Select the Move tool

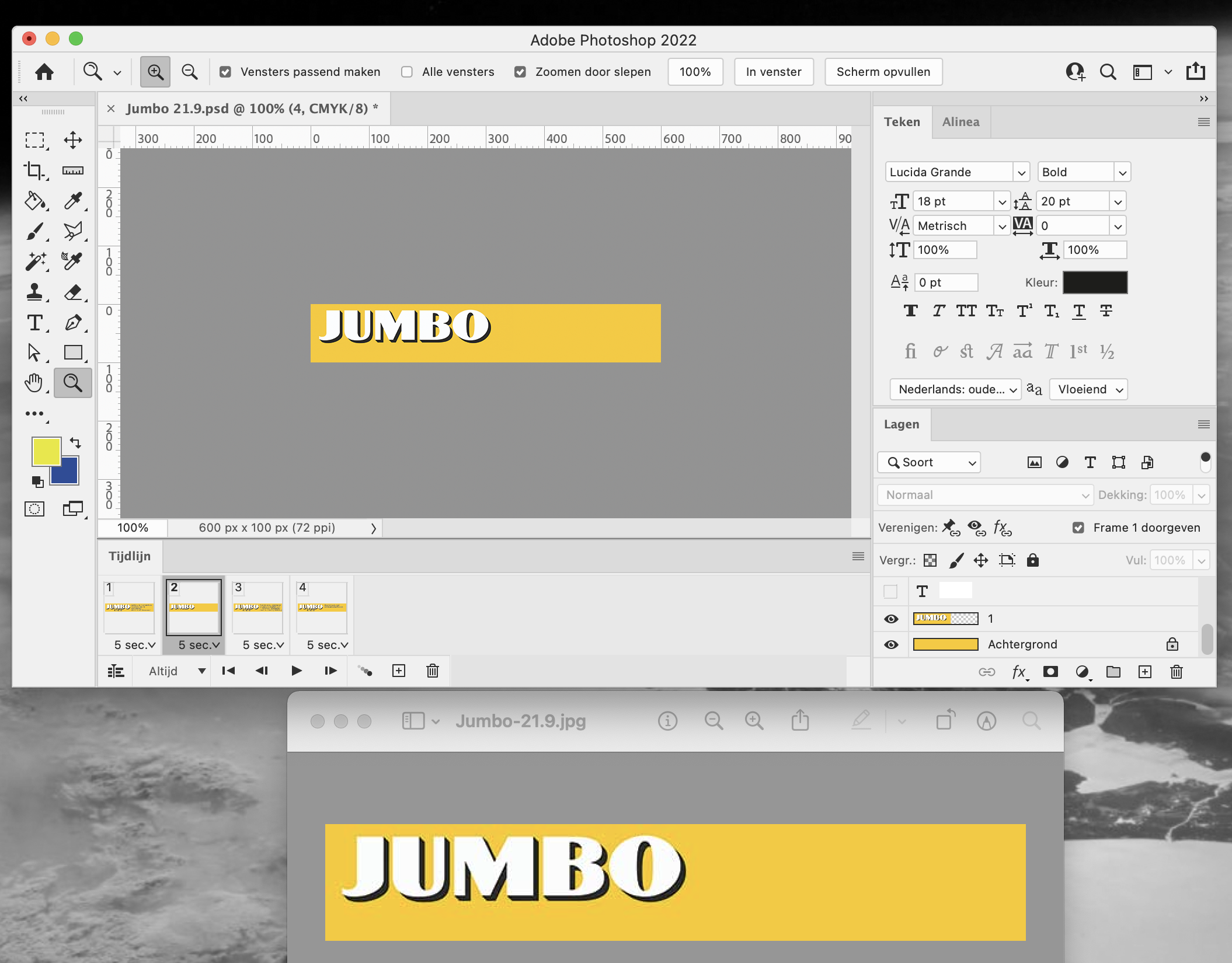(x=73, y=140)
